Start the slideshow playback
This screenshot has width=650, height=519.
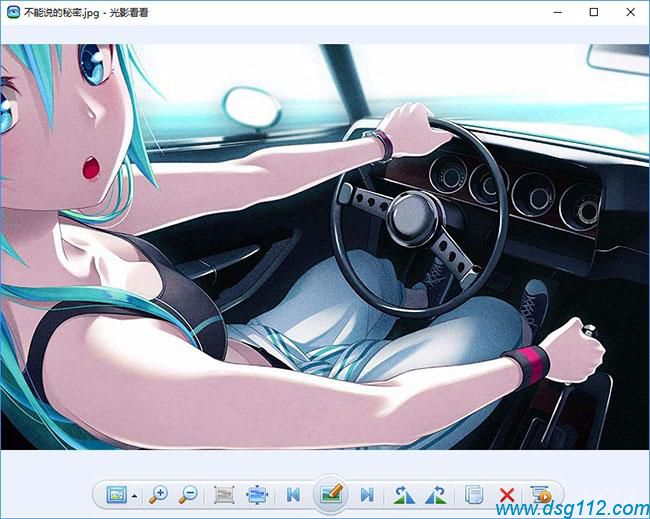pyautogui.click(x=541, y=495)
